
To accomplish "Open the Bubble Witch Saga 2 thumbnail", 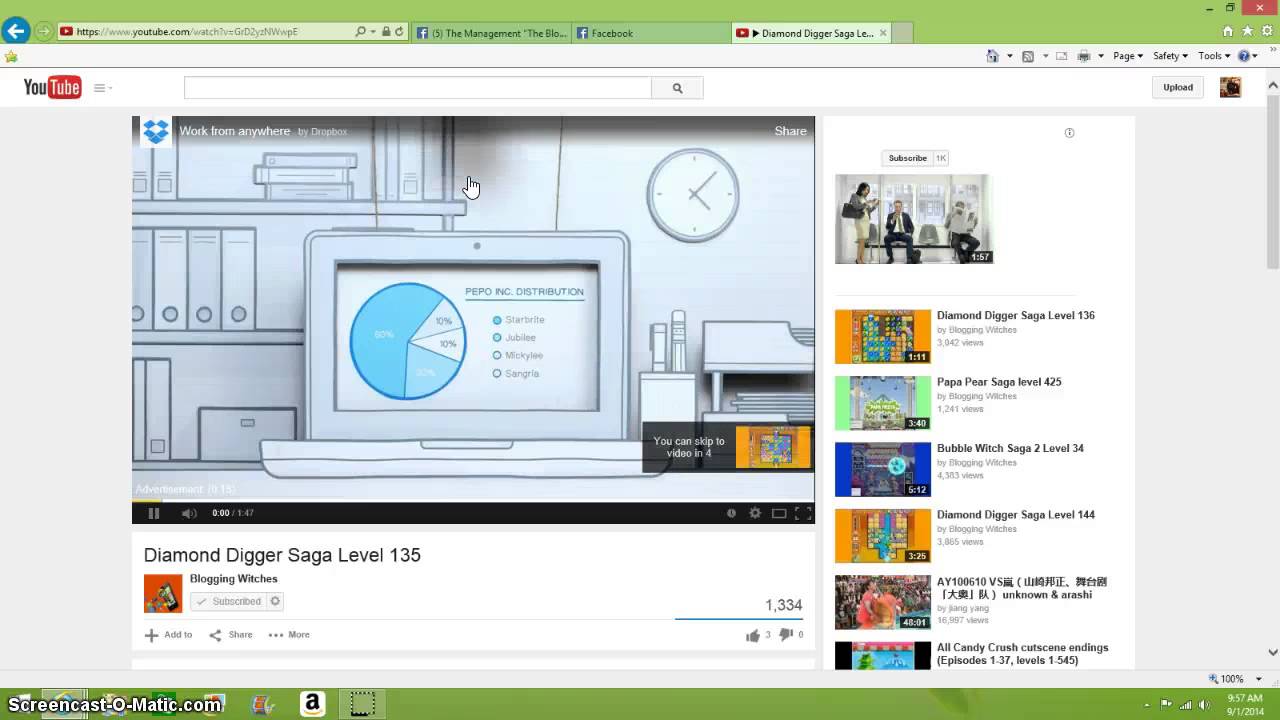I will coord(883,469).
